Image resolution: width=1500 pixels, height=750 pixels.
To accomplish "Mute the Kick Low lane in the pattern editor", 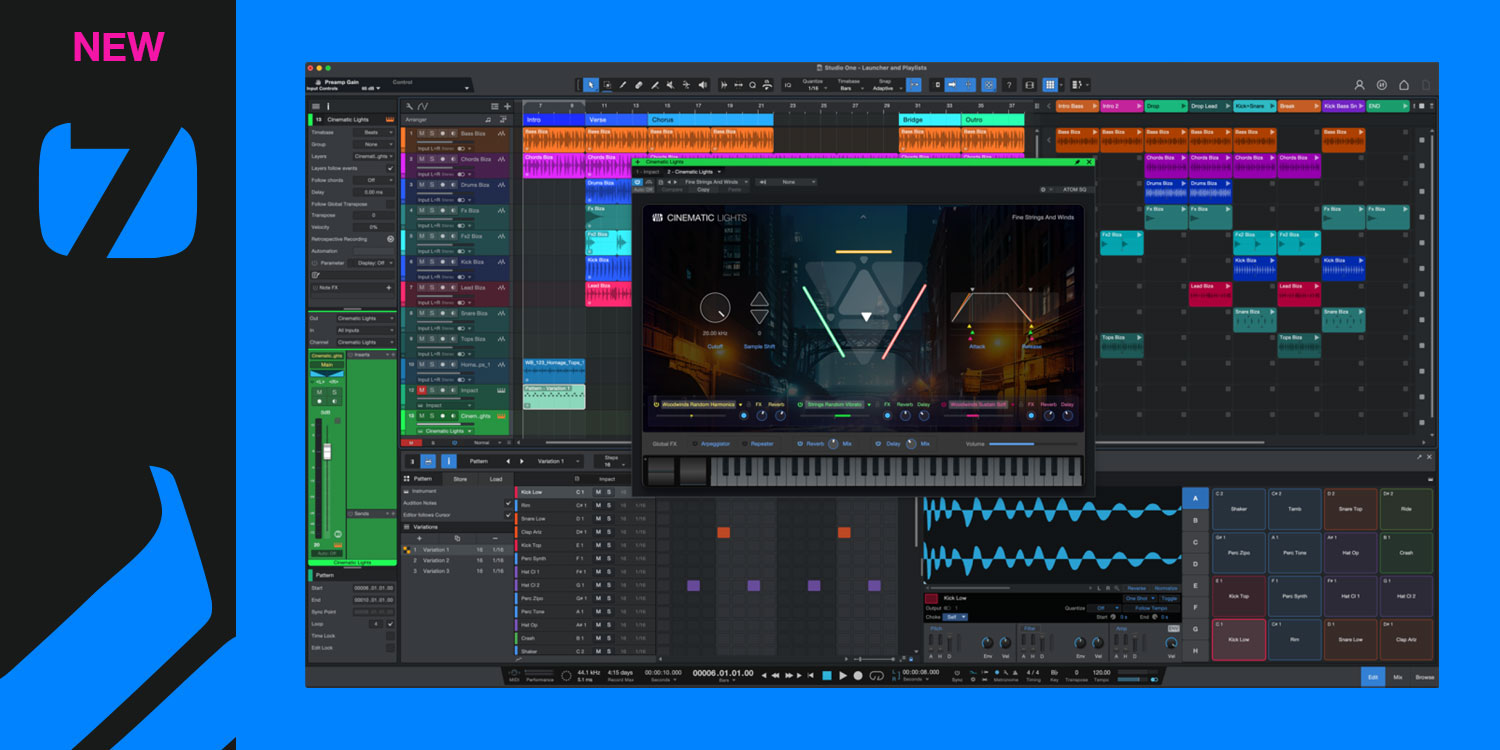I will 598,492.
